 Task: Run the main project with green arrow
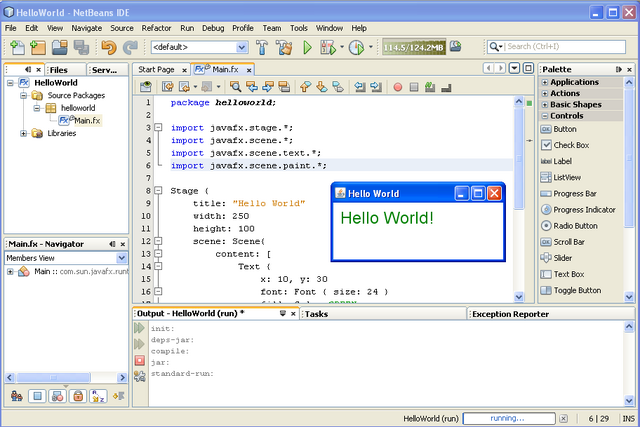(x=307, y=47)
